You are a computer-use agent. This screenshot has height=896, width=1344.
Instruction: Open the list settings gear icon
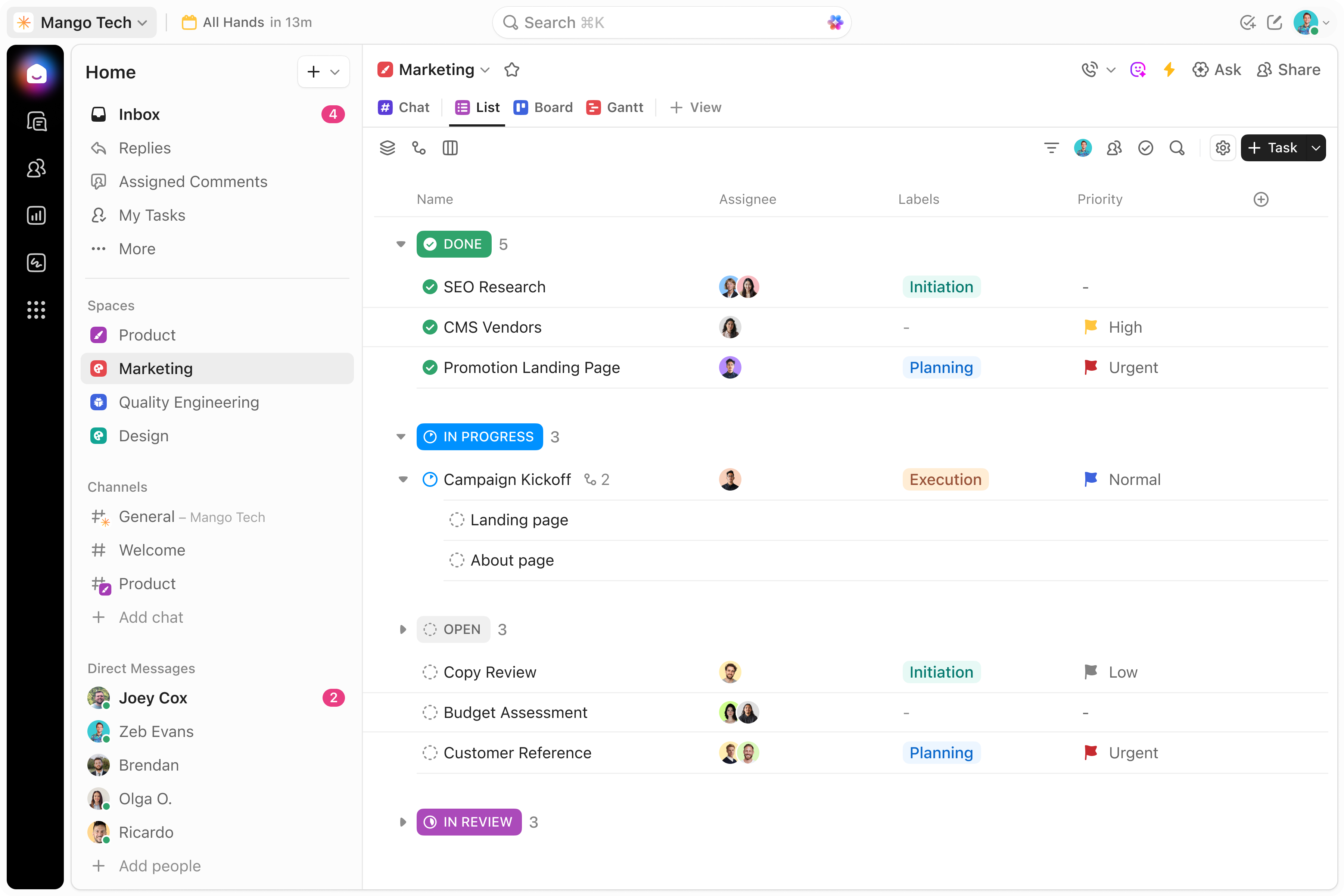1222,148
